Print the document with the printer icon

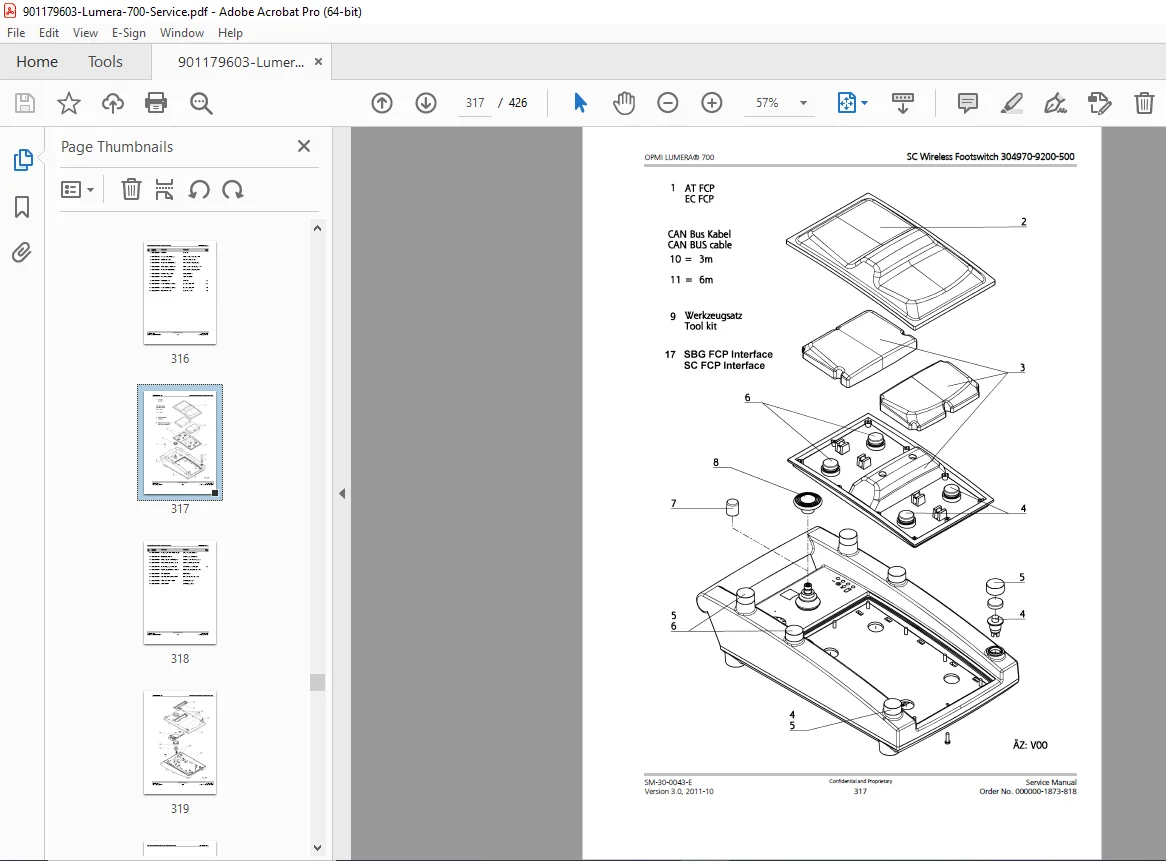click(156, 103)
